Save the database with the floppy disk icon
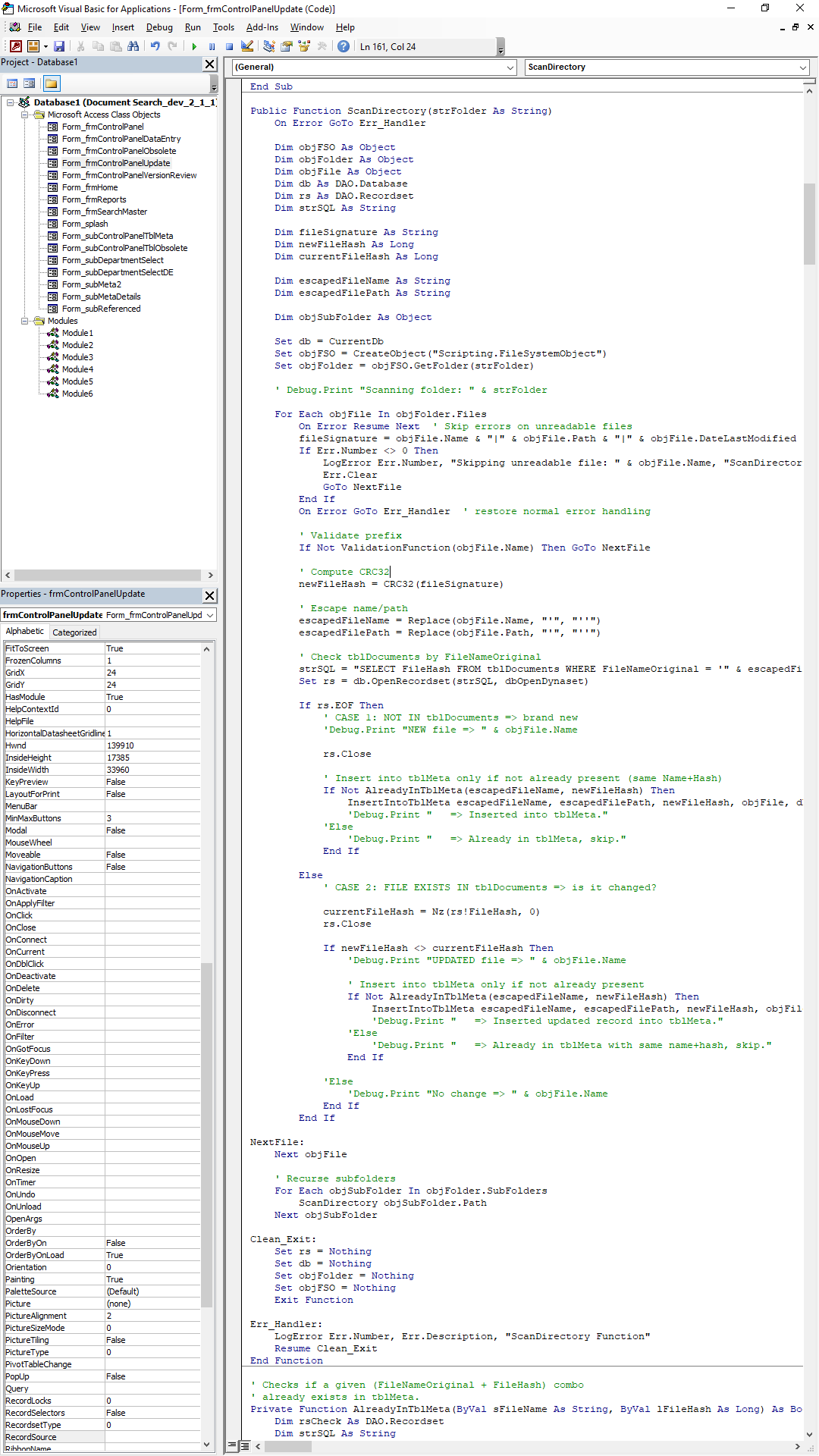The width and height of the screenshot is (819, 1456). click(59, 46)
